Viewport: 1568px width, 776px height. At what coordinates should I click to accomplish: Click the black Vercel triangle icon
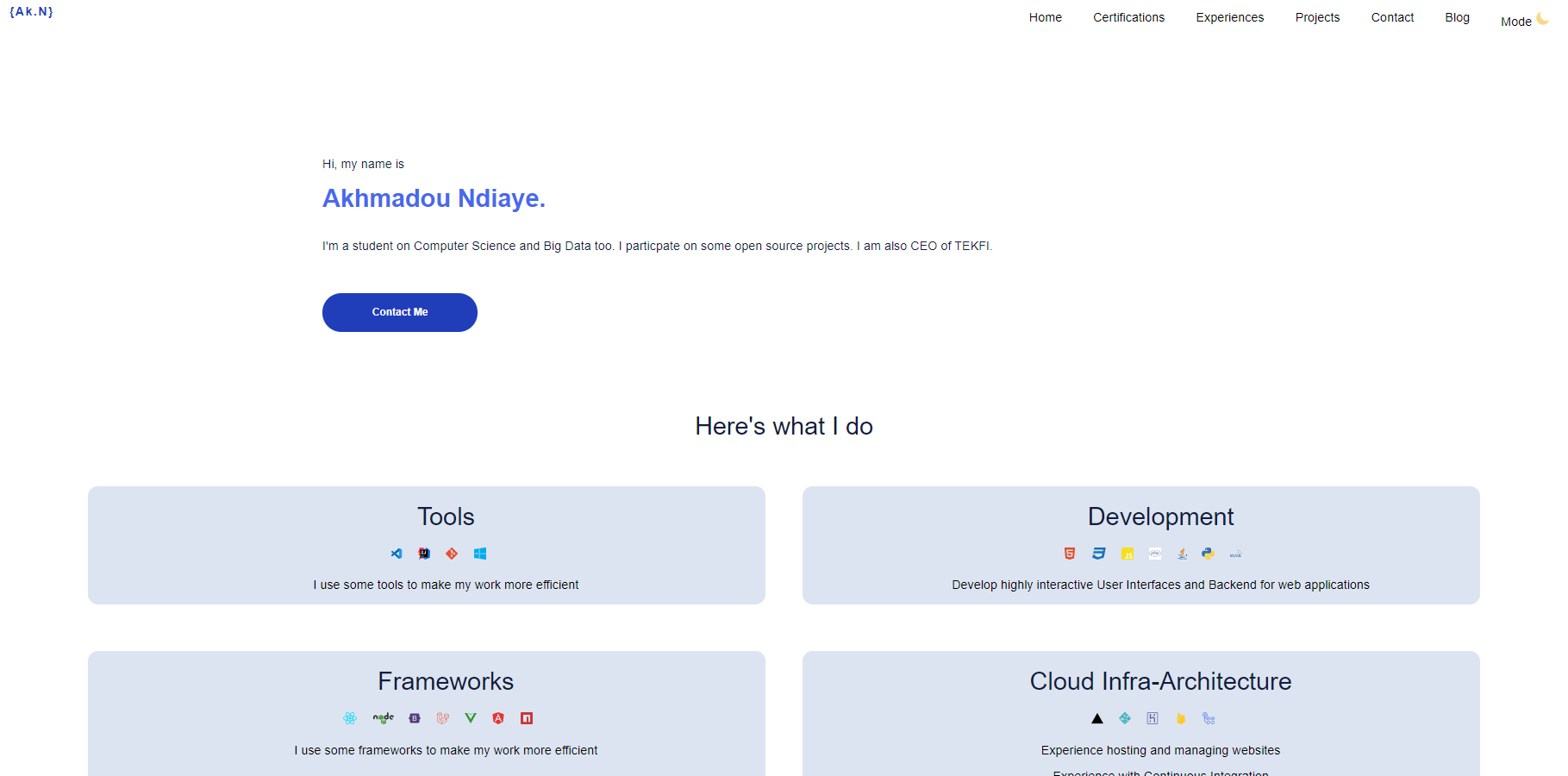tap(1097, 718)
